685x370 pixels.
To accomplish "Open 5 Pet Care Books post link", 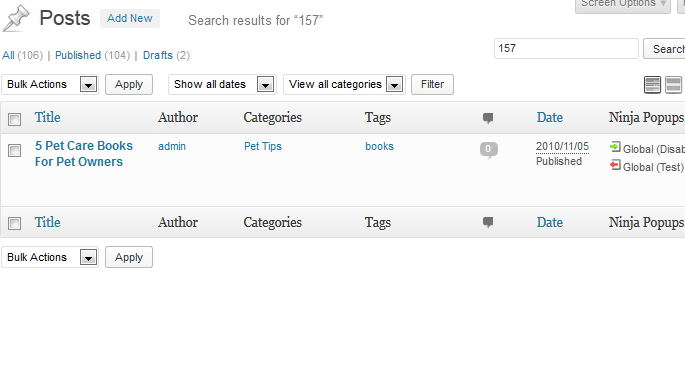I will (84, 154).
